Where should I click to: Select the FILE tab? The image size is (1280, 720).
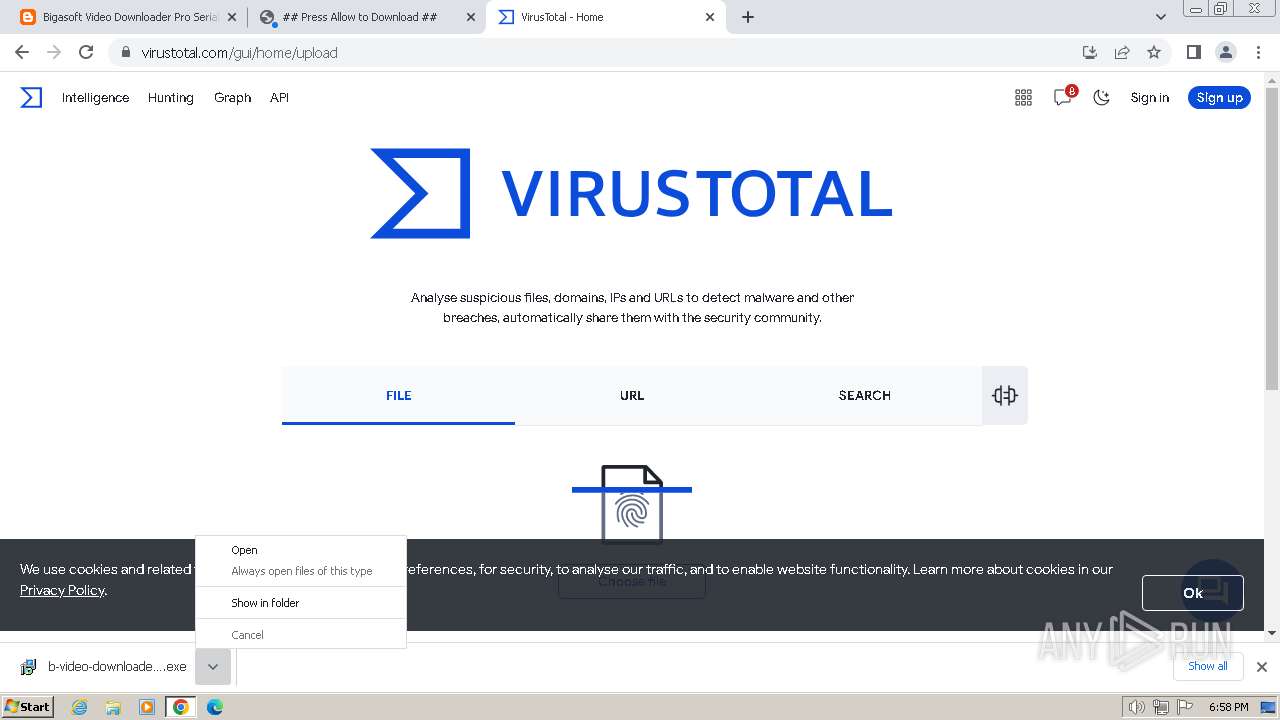tap(398, 395)
